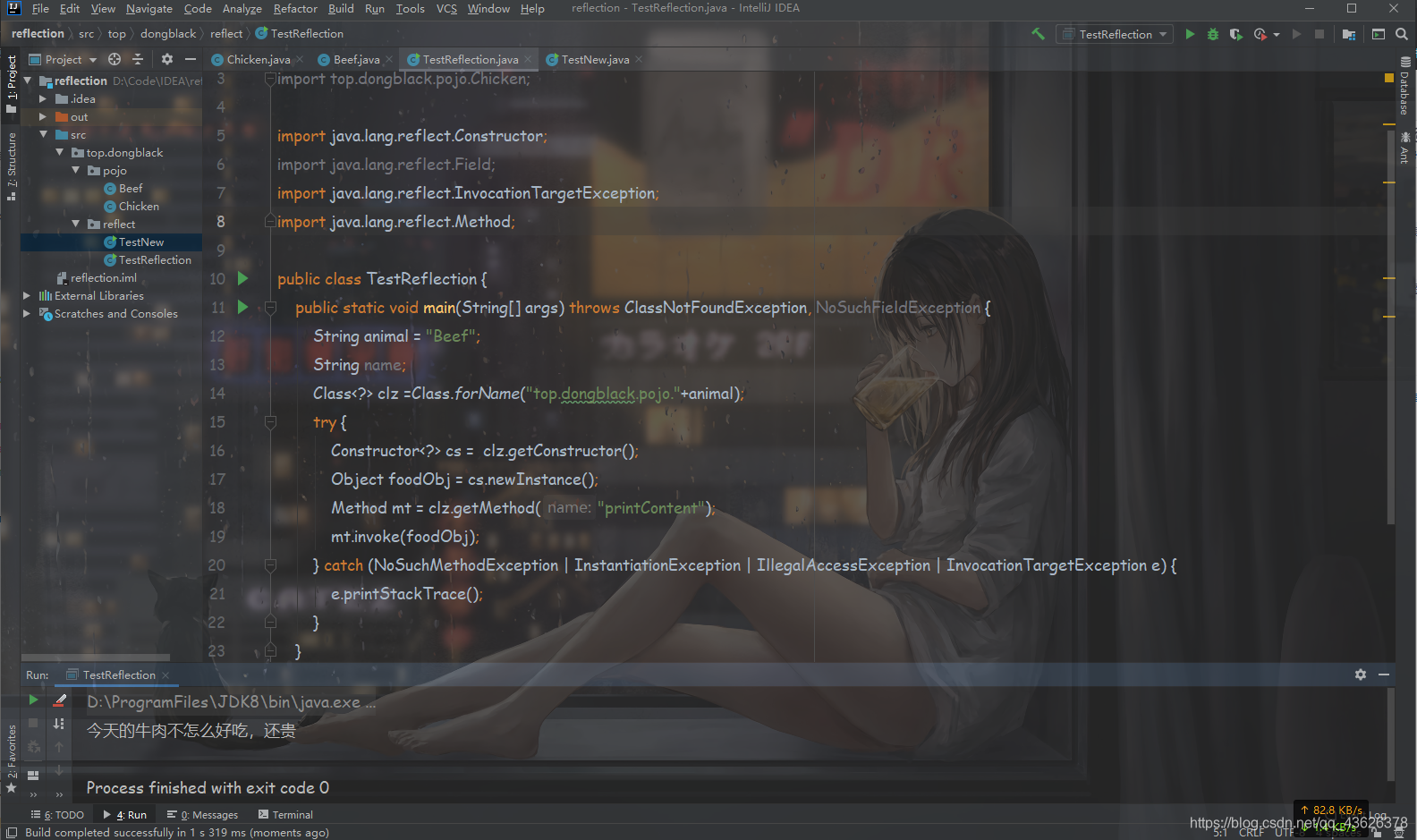Click the scroll-to-end icon in Run panel
This screenshot has height=840, width=1417.
tap(59, 723)
